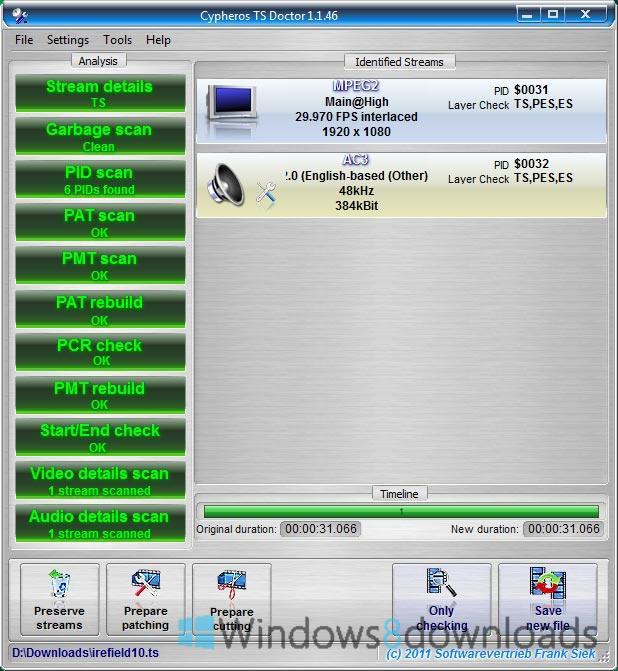Click the PAT scan OK button
The image size is (618, 671).
[x=100, y=222]
